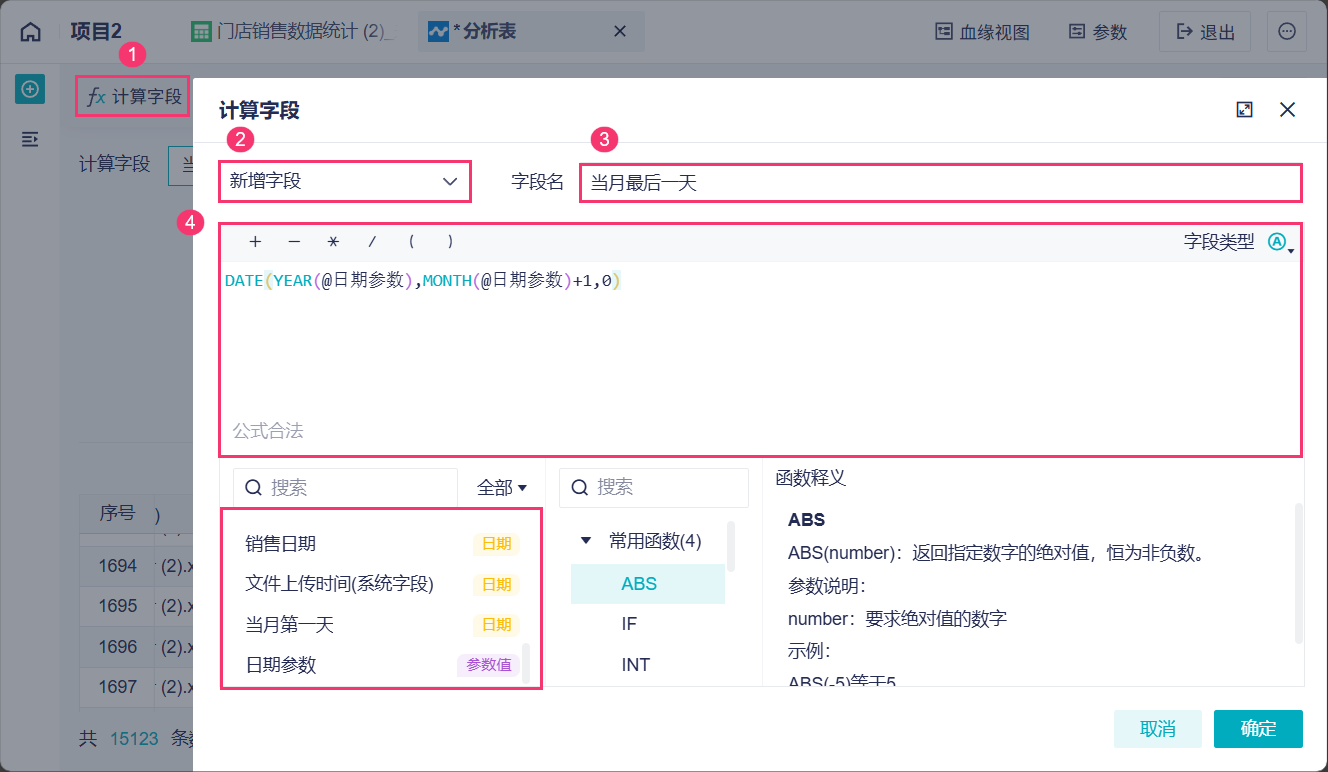Click the total count 15123
The image size is (1328, 772).
point(134,739)
